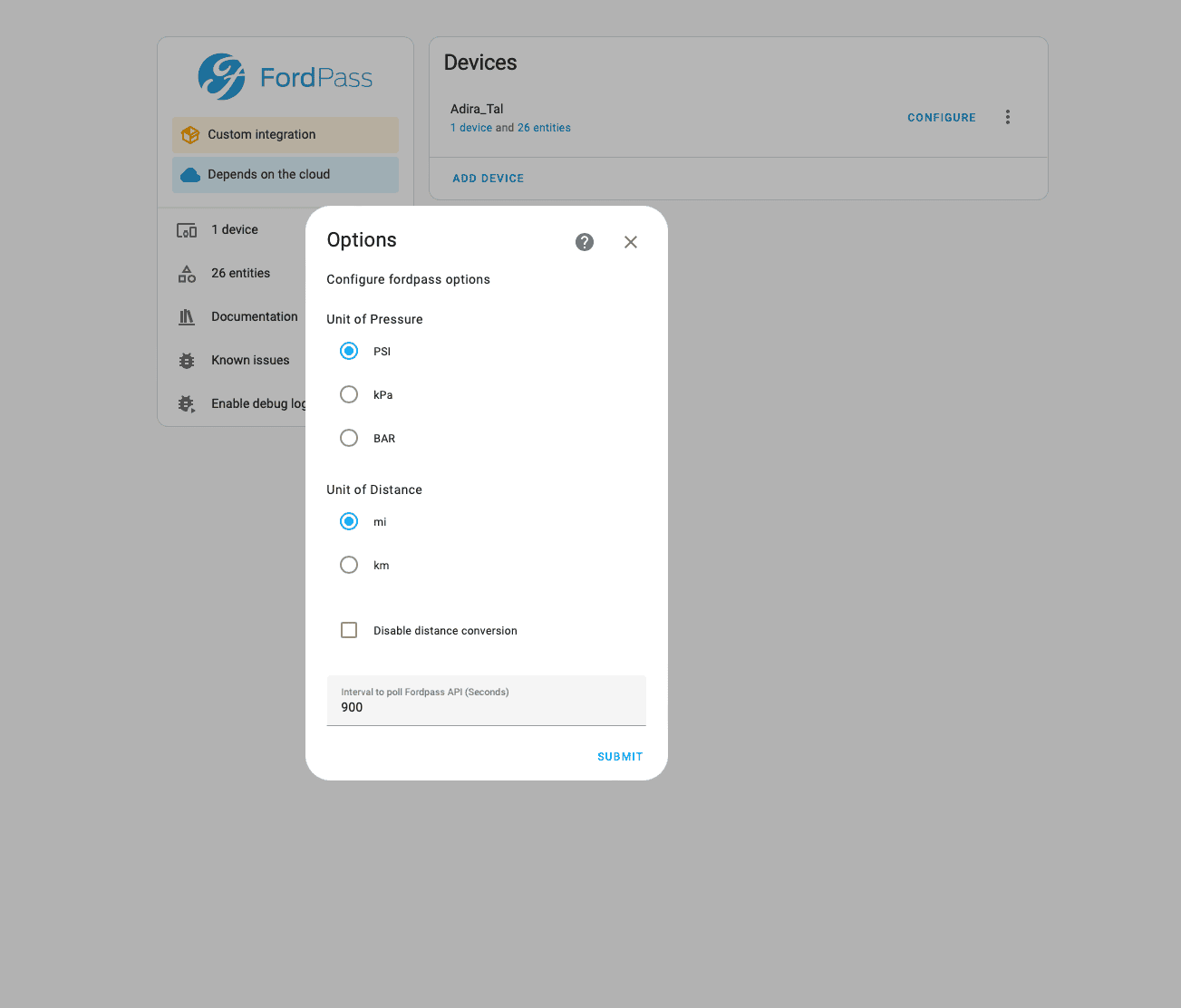Select PSI as unit of pressure
The height and width of the screenshot is (1008, 1181).
(349, 351)
